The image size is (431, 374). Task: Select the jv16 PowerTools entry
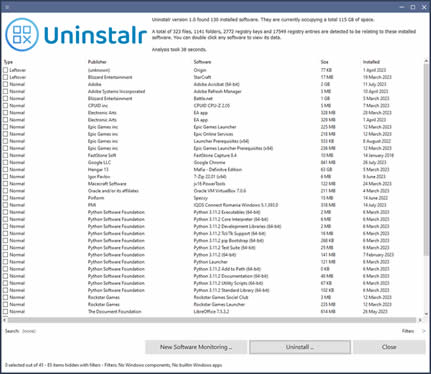click(209, 184)
